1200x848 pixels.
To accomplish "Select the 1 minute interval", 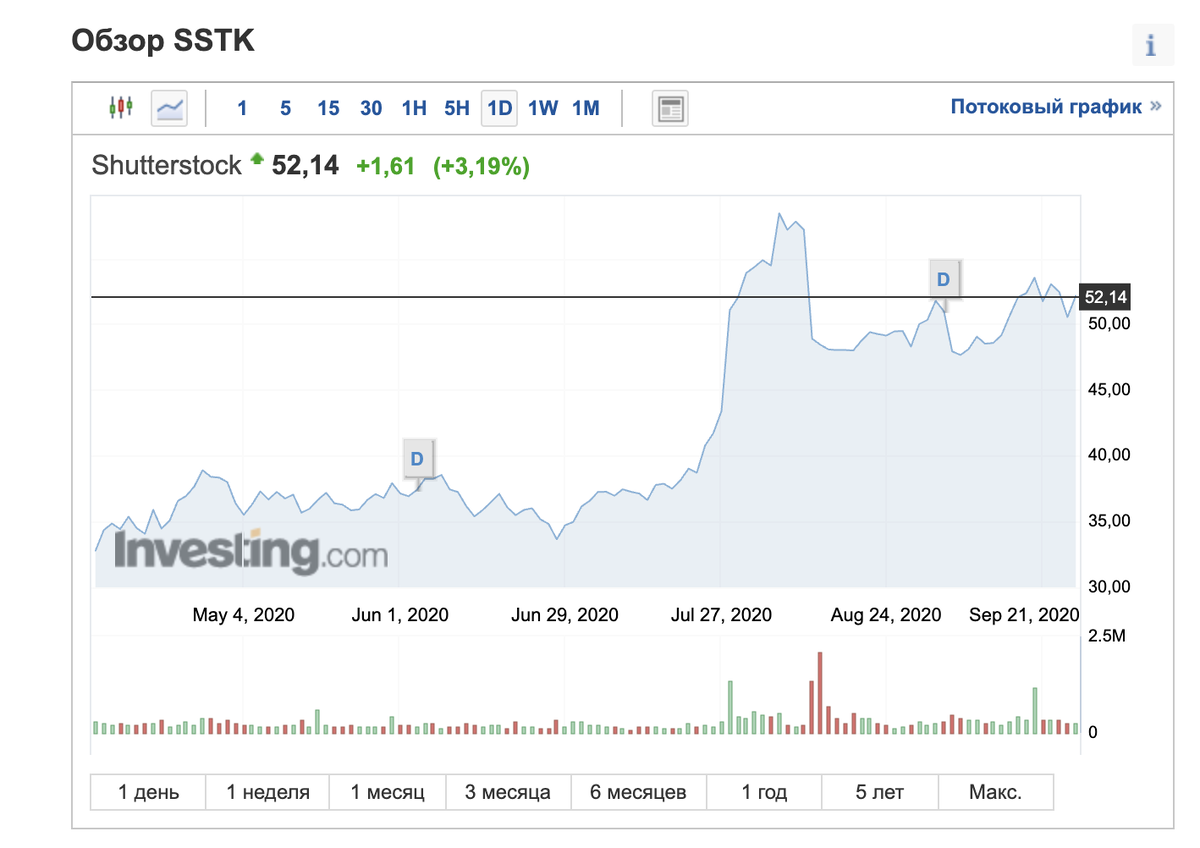I will coord(242,108).
